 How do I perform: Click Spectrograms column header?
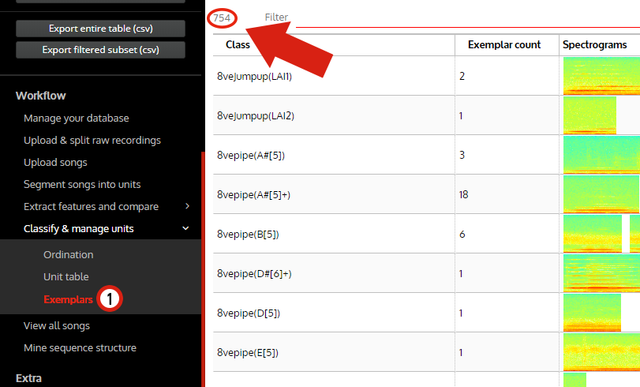coord(595,44)
